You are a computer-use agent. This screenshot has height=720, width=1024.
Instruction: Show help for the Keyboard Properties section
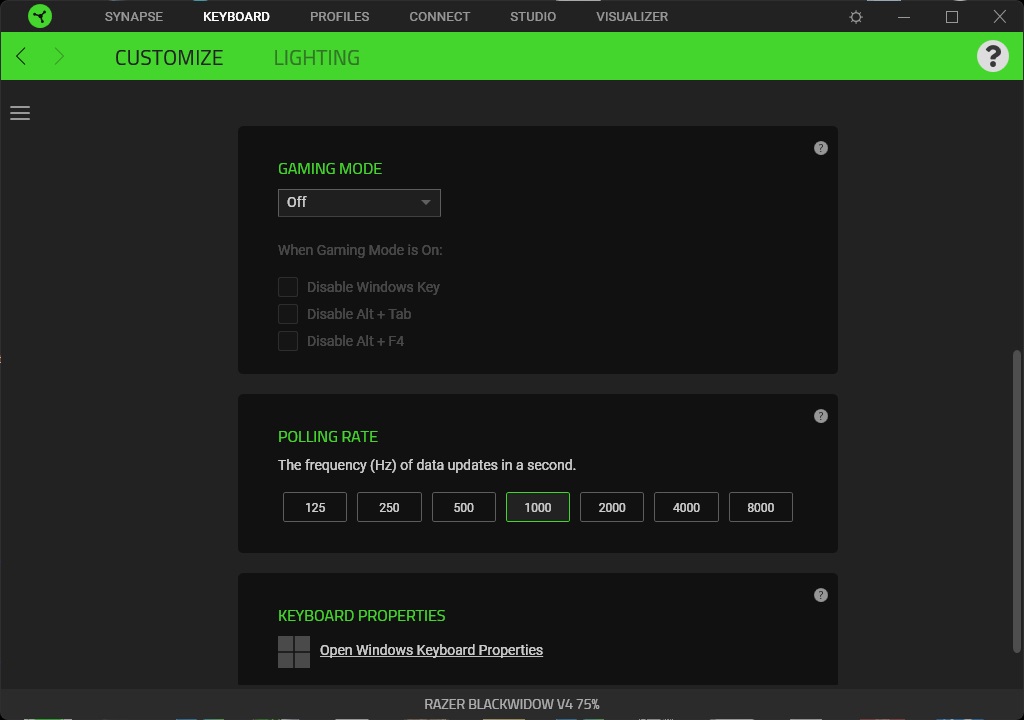pos(820,595)
